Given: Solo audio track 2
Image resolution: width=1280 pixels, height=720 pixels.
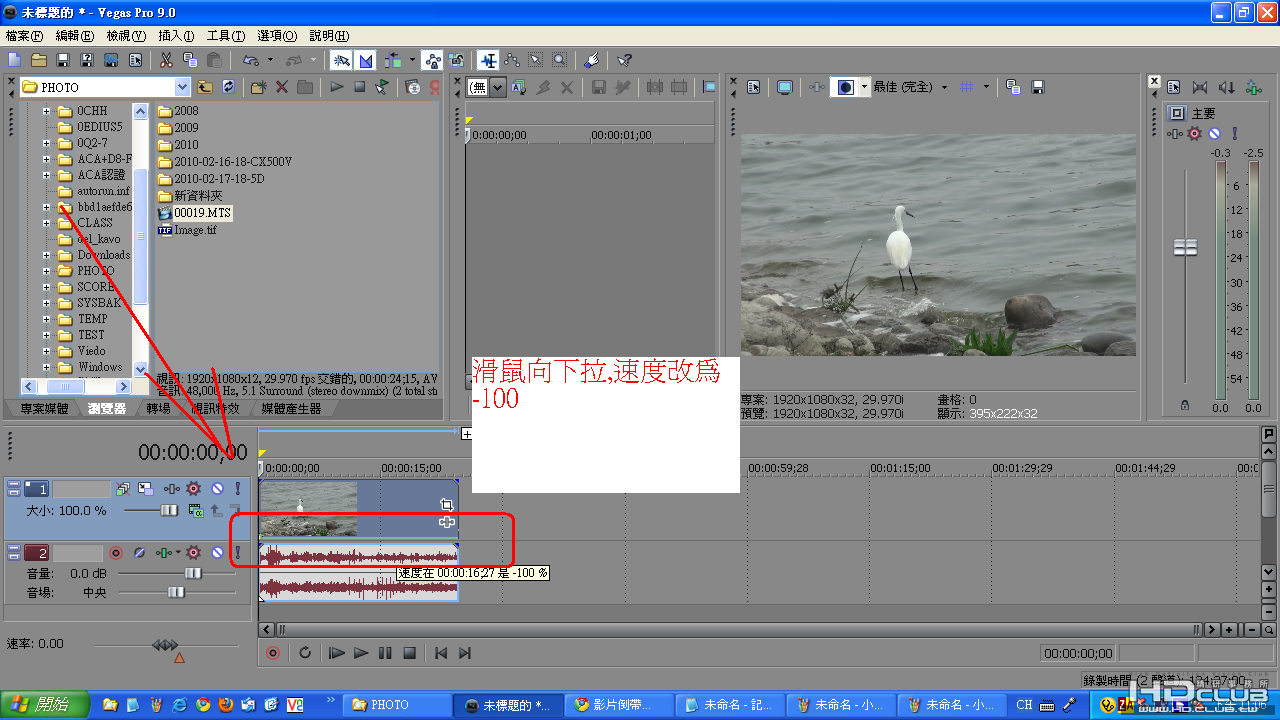Looking at the screenshot, I should tap(238, 552).
